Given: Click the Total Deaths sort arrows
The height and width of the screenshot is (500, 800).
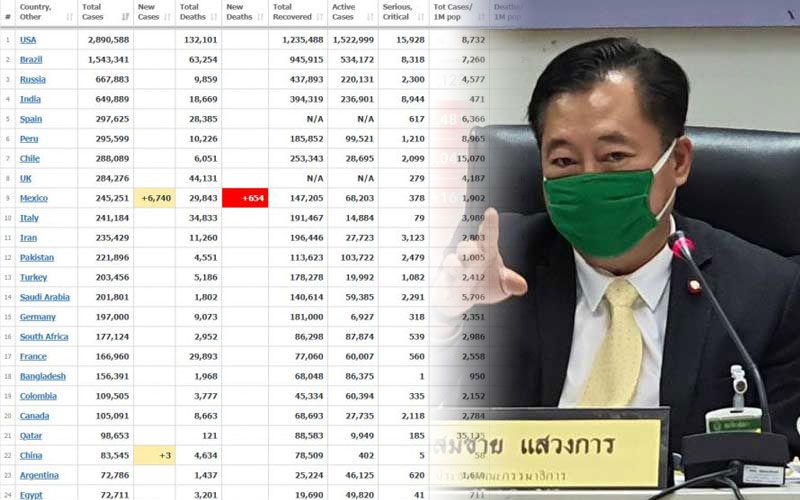Looking at the screenshot, I should click(214, 17).
